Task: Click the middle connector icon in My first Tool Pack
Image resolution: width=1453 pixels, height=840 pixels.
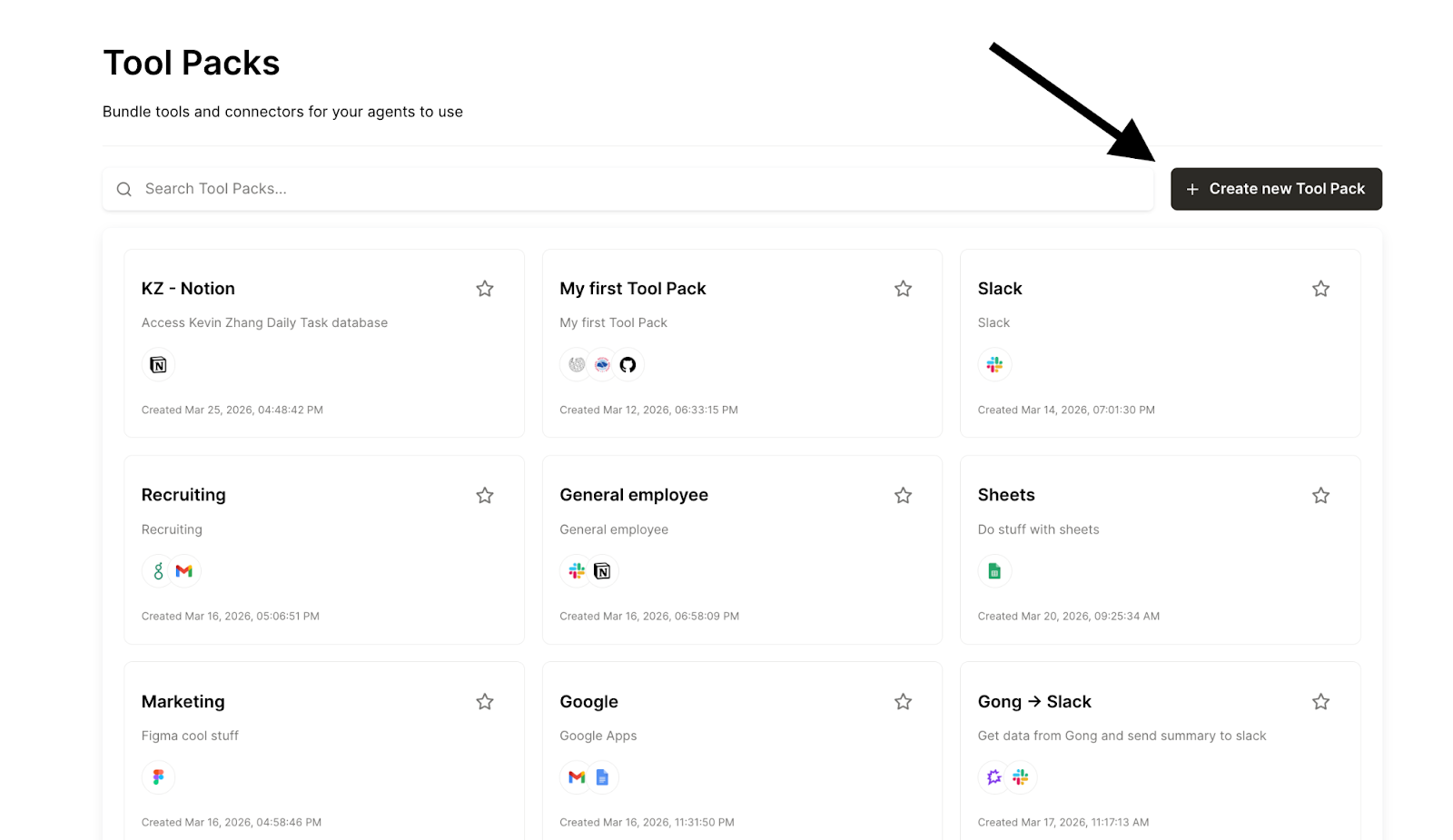Action: click(602, 365)
